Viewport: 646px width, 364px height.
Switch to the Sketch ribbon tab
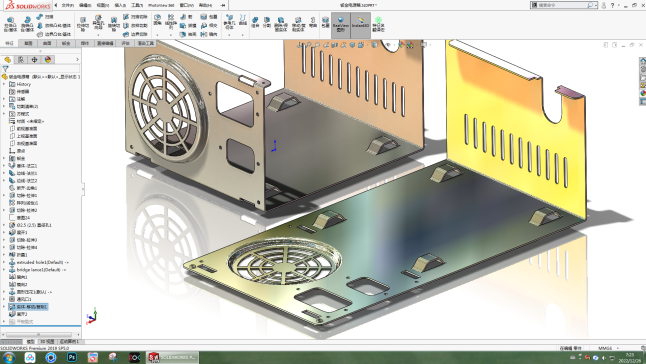pos(28,43)
